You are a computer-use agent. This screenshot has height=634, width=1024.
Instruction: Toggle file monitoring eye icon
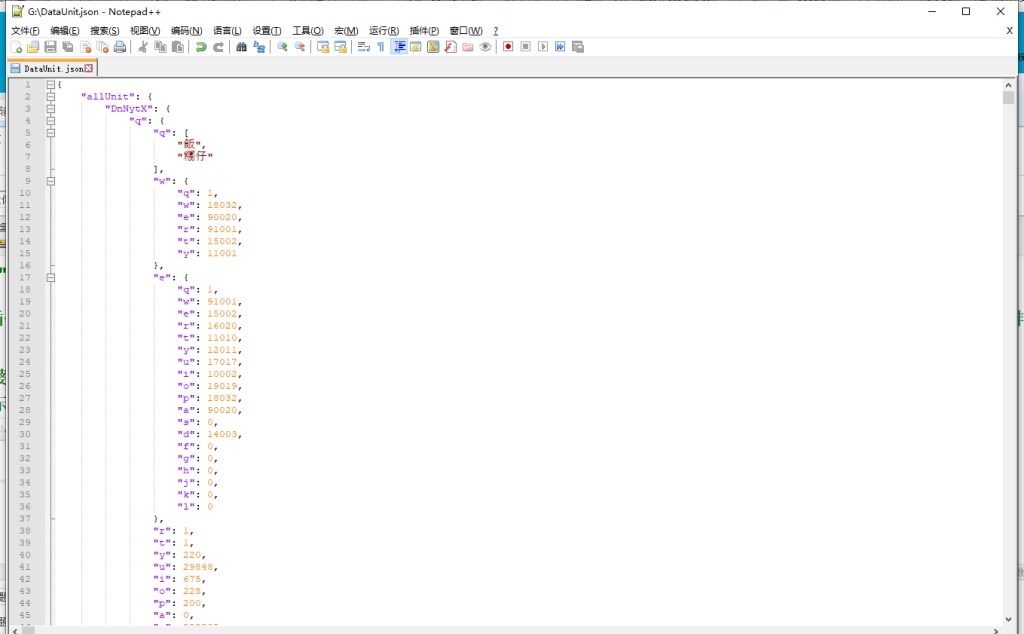[485, 47]
